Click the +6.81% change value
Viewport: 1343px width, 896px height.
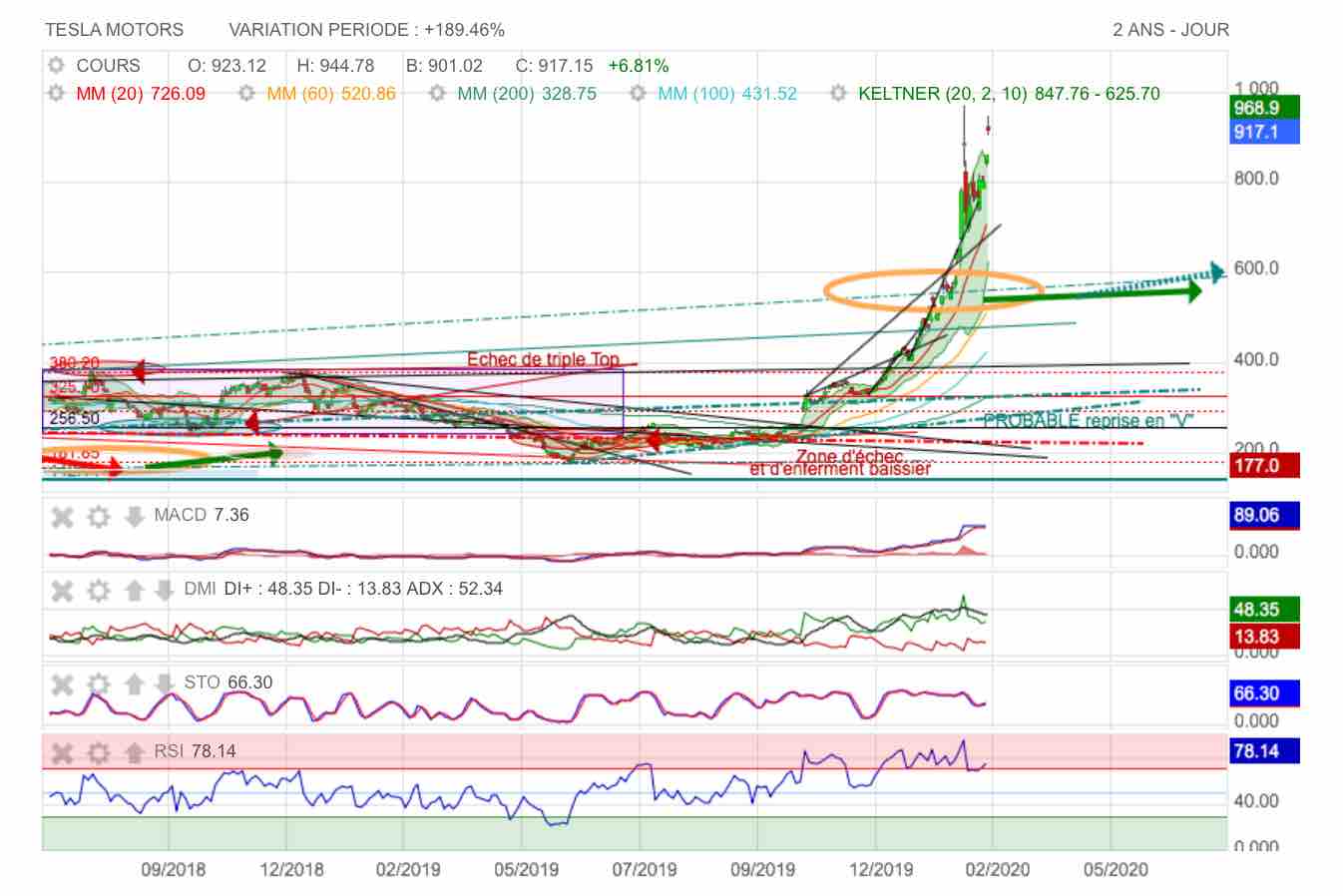(639, 66)
